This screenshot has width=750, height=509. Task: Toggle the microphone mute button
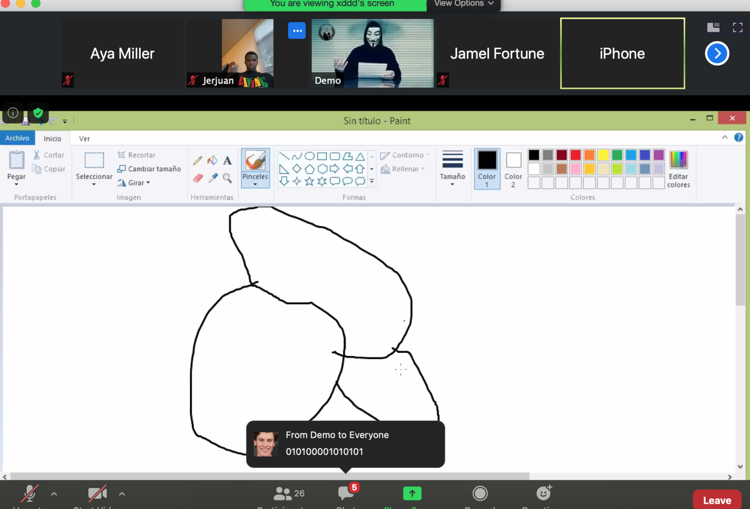(x=30, y=495)
